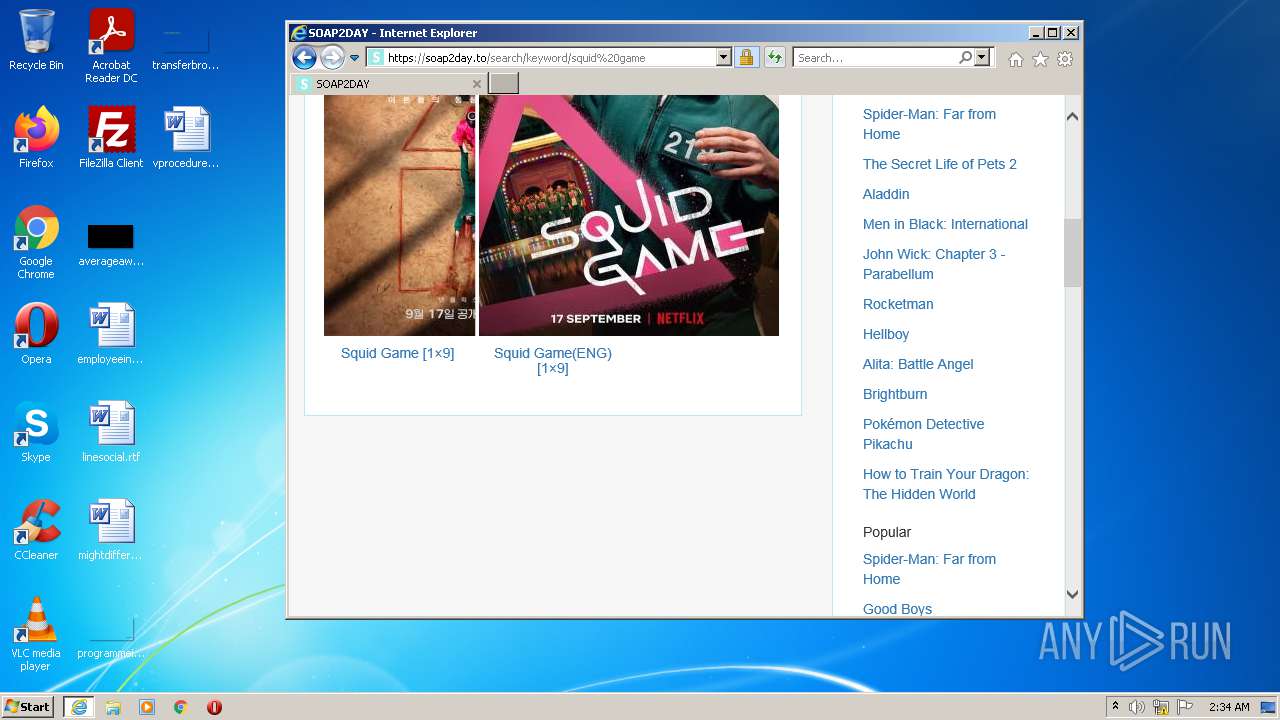Open Firefox desktop shortcut
This screenshot has height=720, width=1280.
(x=36, y=138)
